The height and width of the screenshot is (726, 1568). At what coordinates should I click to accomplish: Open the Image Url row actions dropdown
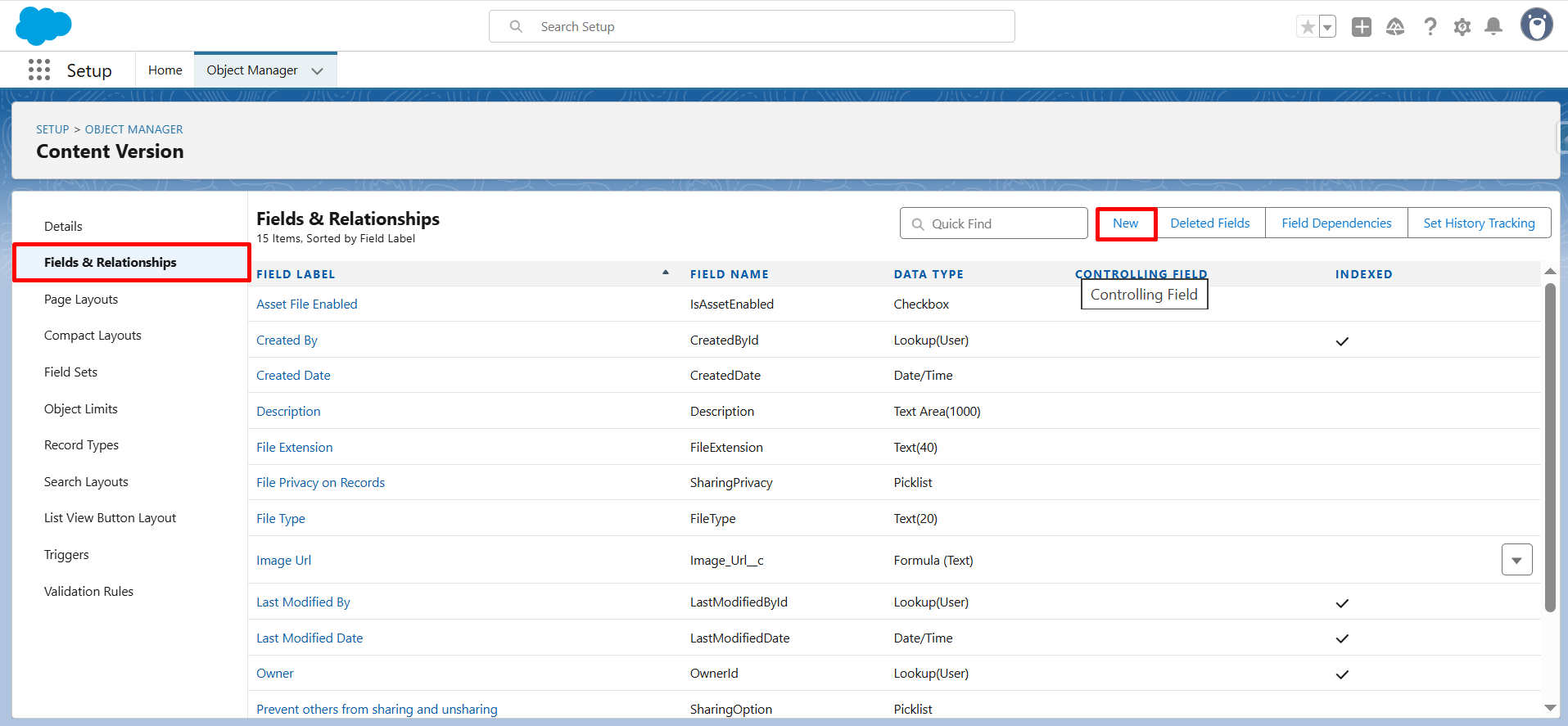[x=1516, y=560]
